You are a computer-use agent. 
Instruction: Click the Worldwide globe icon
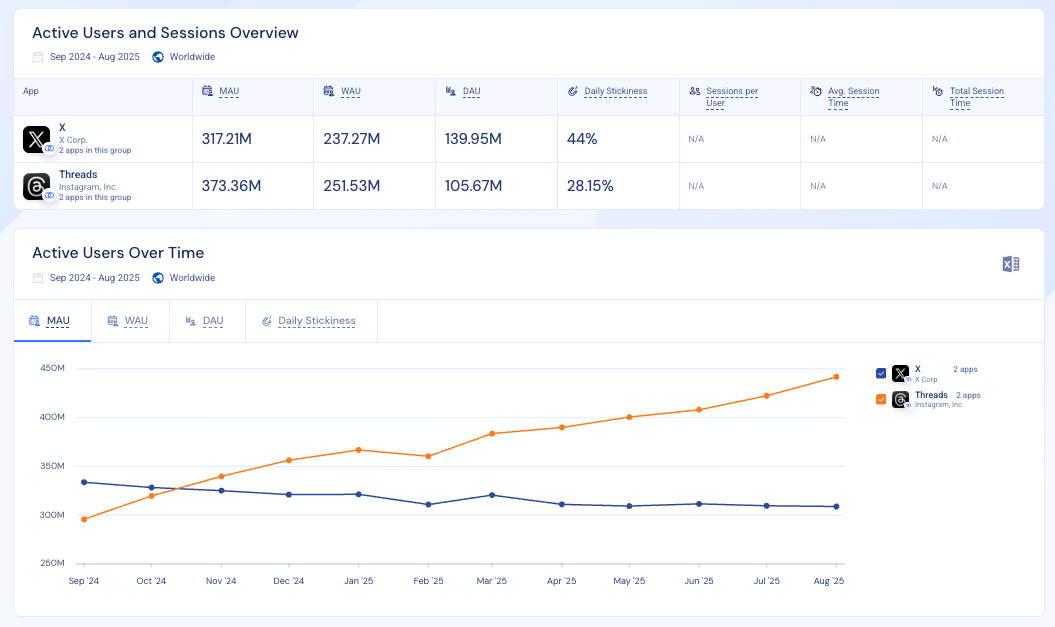pos(157,57)
